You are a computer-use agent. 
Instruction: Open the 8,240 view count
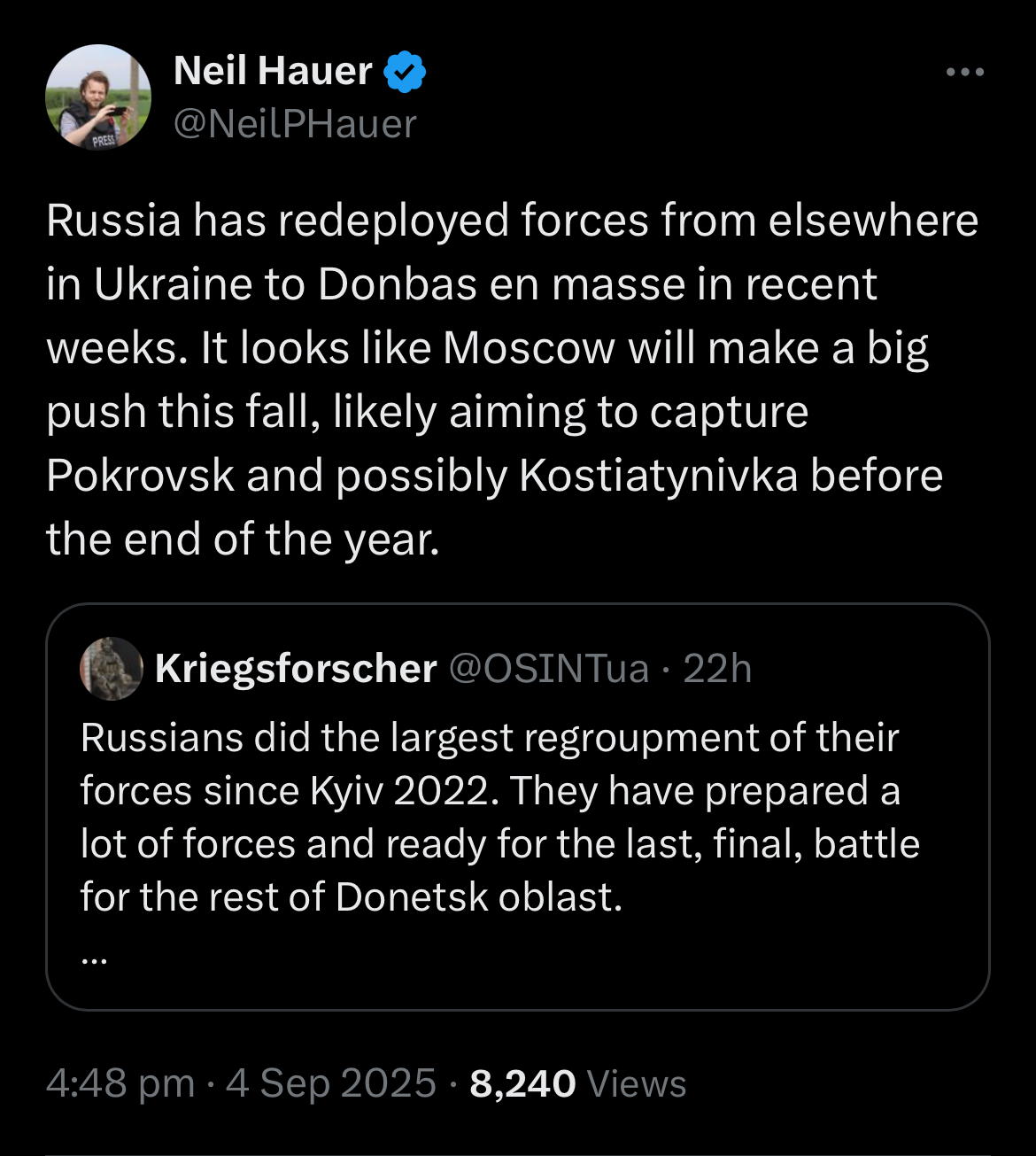522,1083
